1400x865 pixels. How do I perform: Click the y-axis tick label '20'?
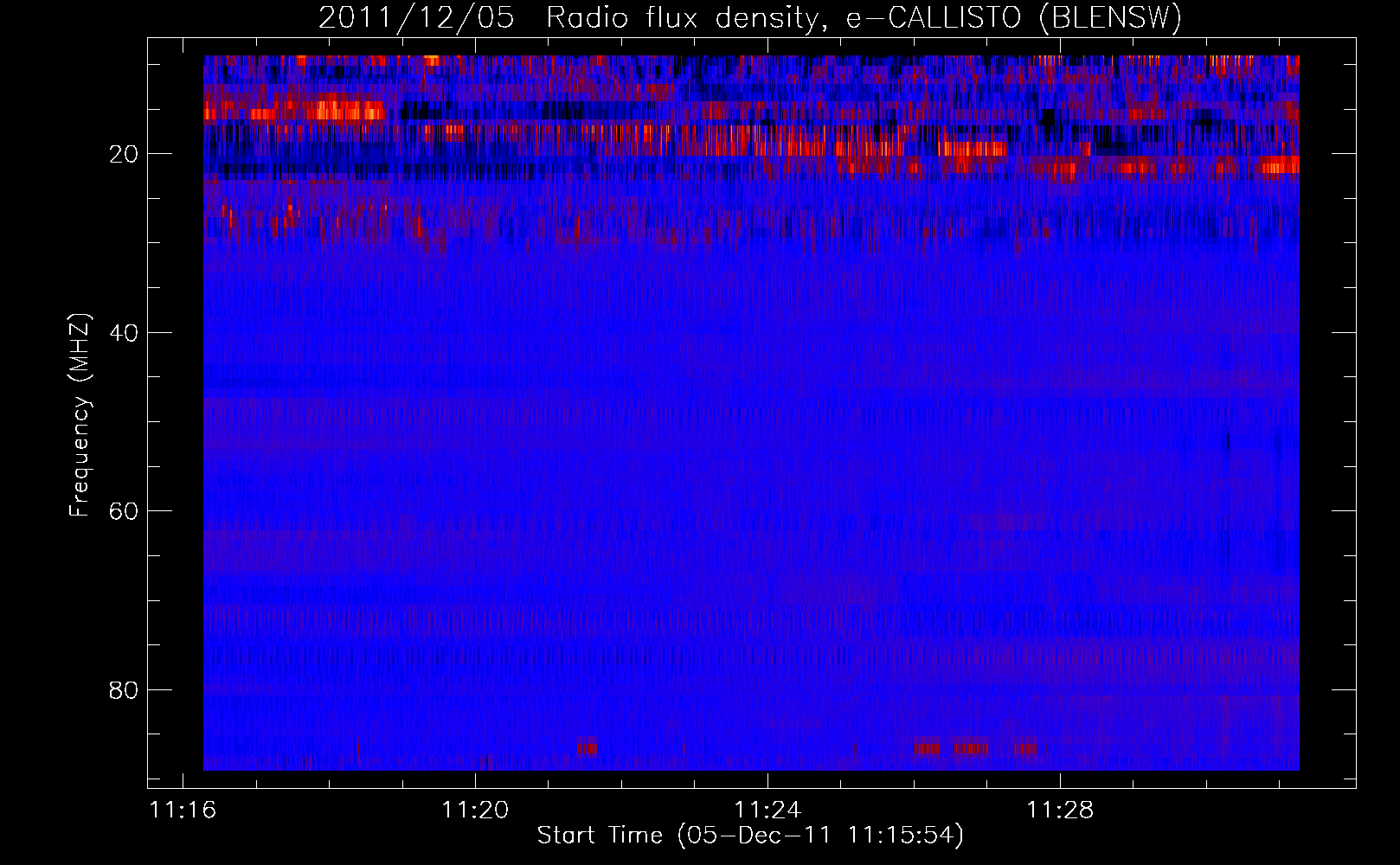pos(124,154)
